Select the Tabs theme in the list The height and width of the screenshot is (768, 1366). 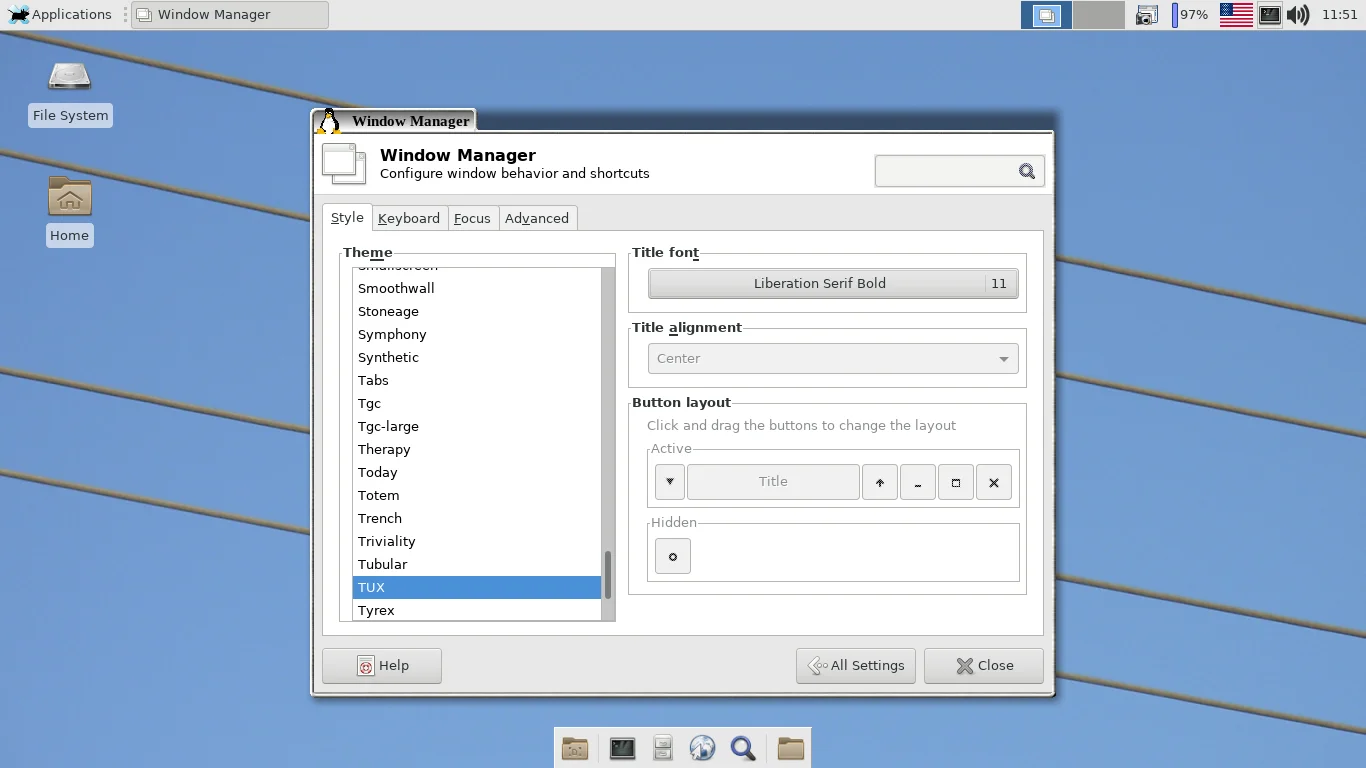[477, 380]
